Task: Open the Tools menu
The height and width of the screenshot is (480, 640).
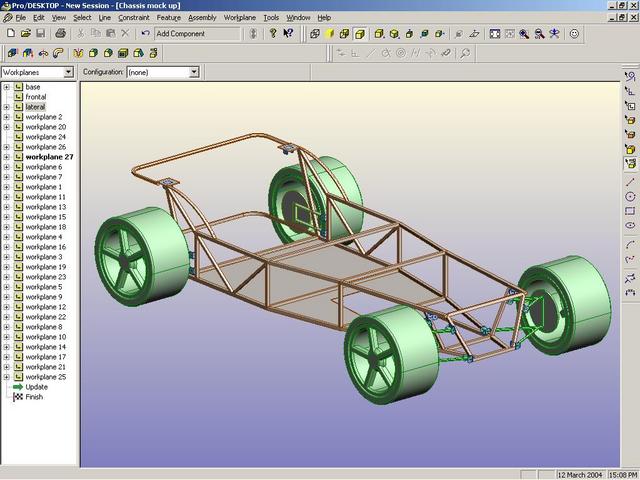Action: [x=271, y=18]
